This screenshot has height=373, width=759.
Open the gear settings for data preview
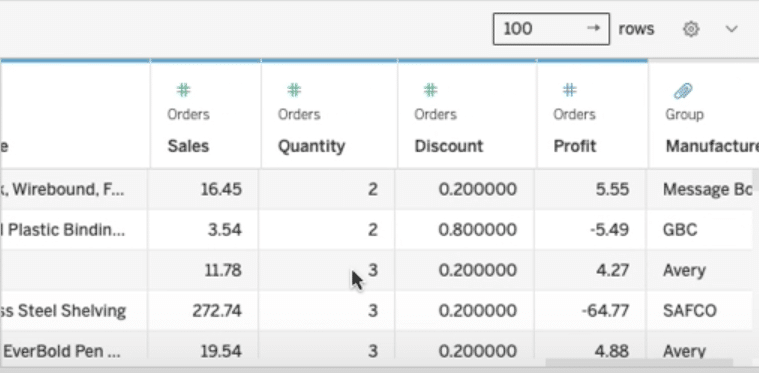click(691, 29)
